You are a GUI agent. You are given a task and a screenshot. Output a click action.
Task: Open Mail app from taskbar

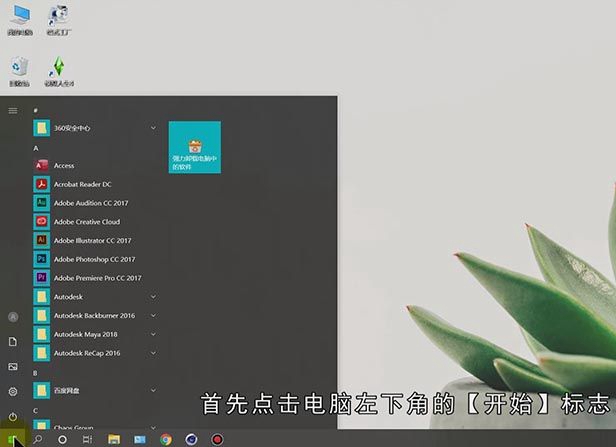click(x=140, y=440)
